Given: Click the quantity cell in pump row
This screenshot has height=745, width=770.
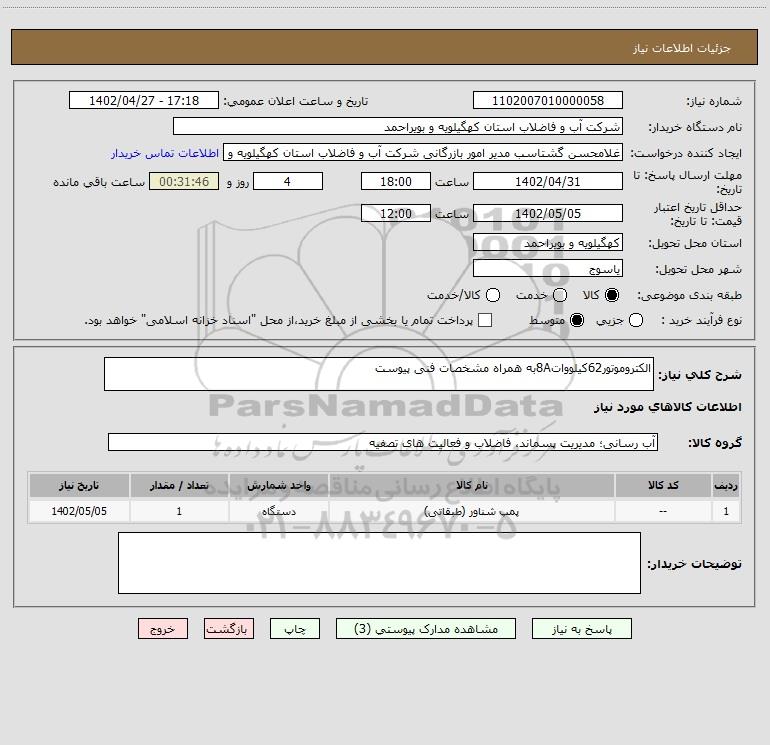Looking at the screenshot, I should point(179,511).
